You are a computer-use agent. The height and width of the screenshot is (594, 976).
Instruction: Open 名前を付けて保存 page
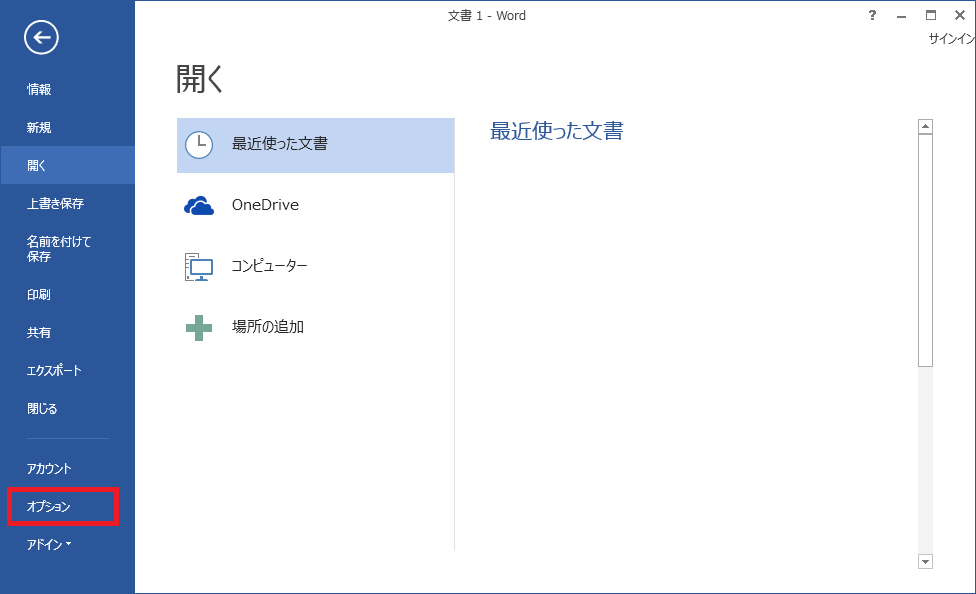point(59,249)
